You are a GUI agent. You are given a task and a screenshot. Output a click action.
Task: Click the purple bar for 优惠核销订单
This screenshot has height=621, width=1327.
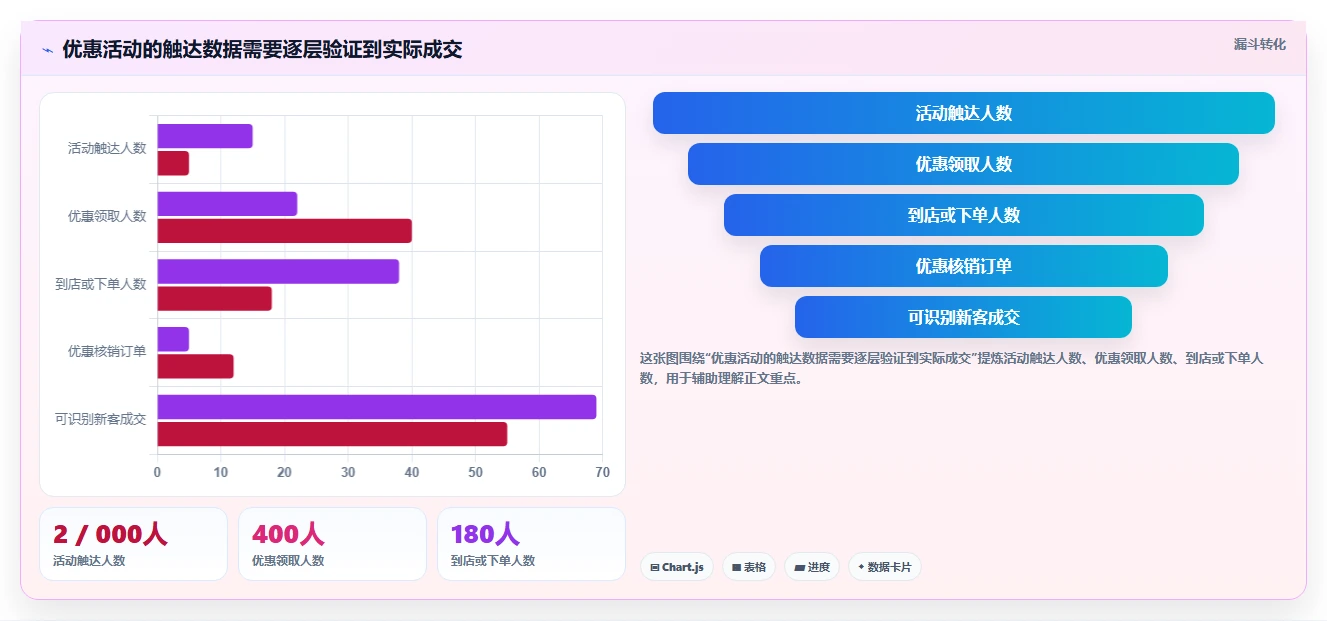point(173,339)
